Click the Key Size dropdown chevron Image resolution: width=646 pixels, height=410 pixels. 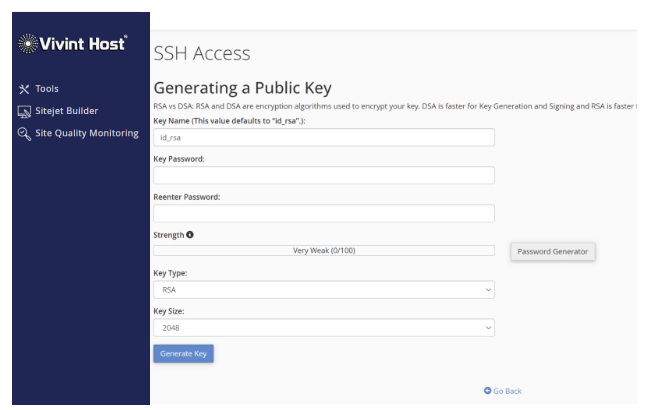point(488,328)
